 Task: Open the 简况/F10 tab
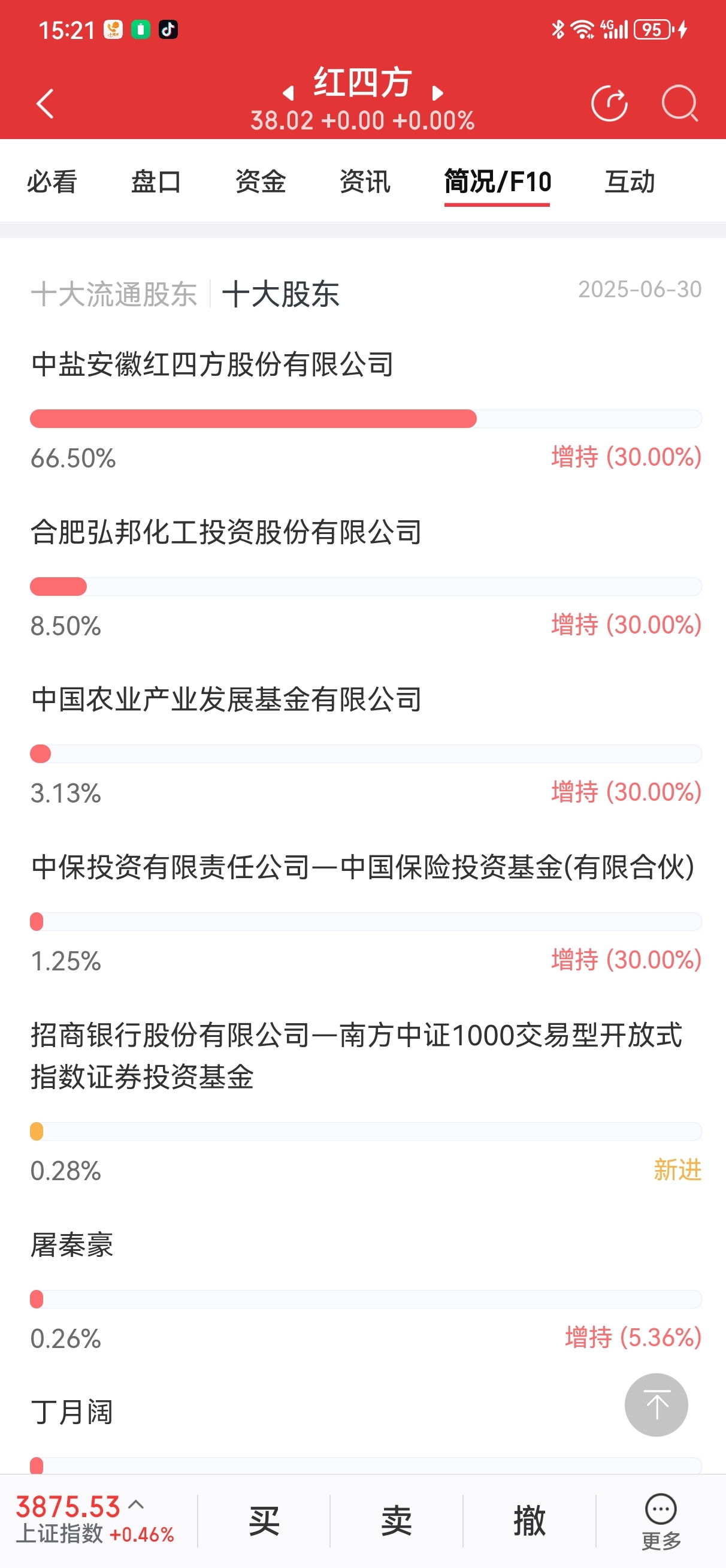click(x=497, y=182)
